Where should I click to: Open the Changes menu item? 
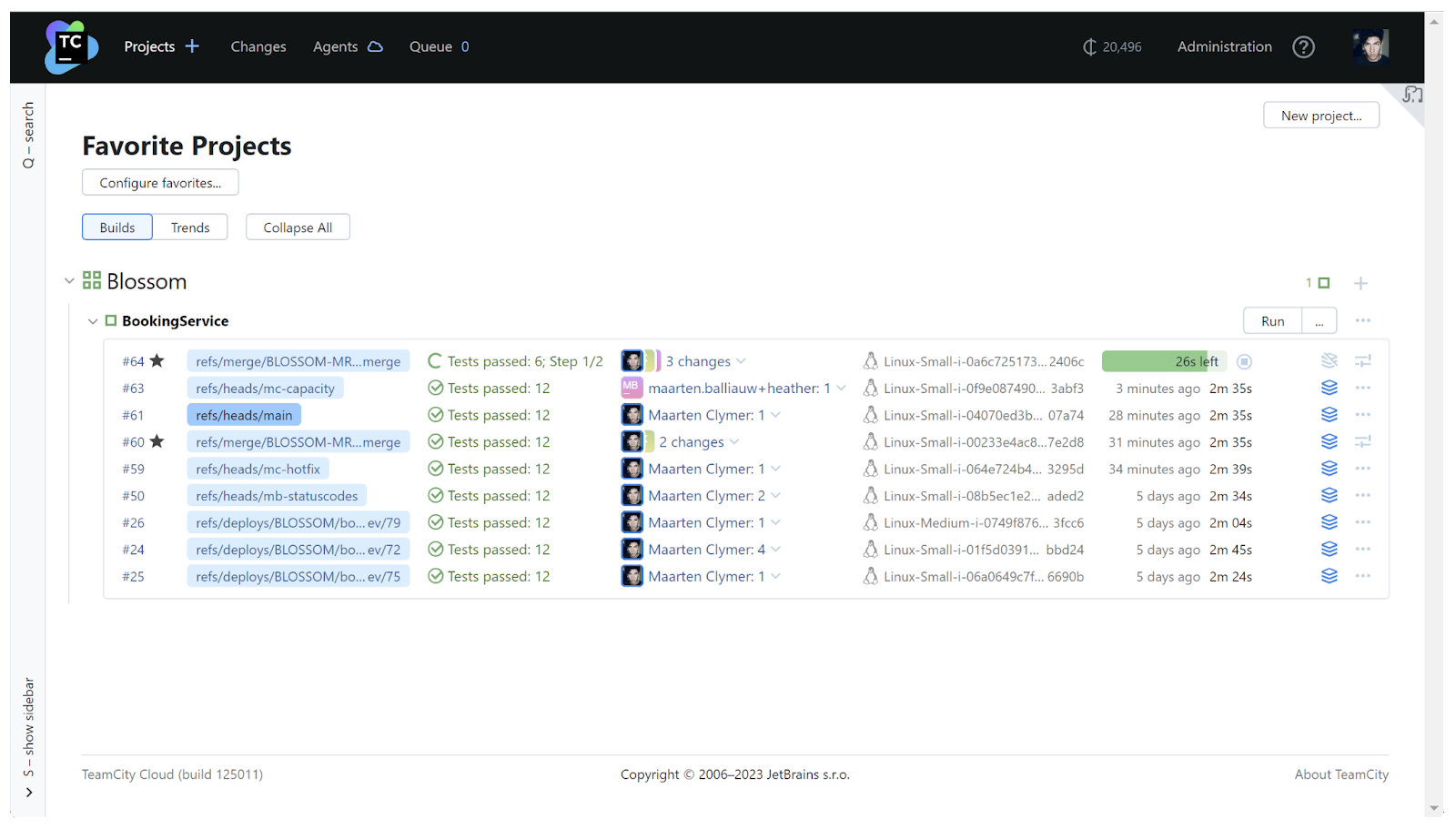pyautogui.click(x=258, y=46)
